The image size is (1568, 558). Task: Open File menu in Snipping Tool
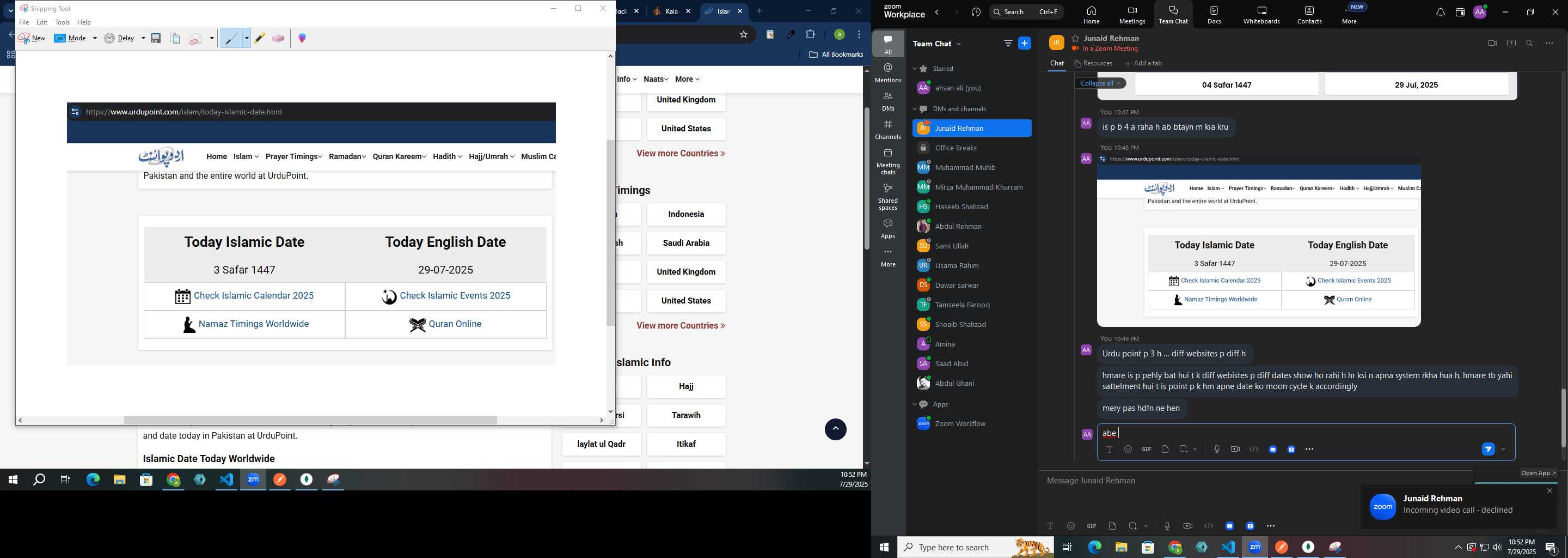(x=24, y=22)
